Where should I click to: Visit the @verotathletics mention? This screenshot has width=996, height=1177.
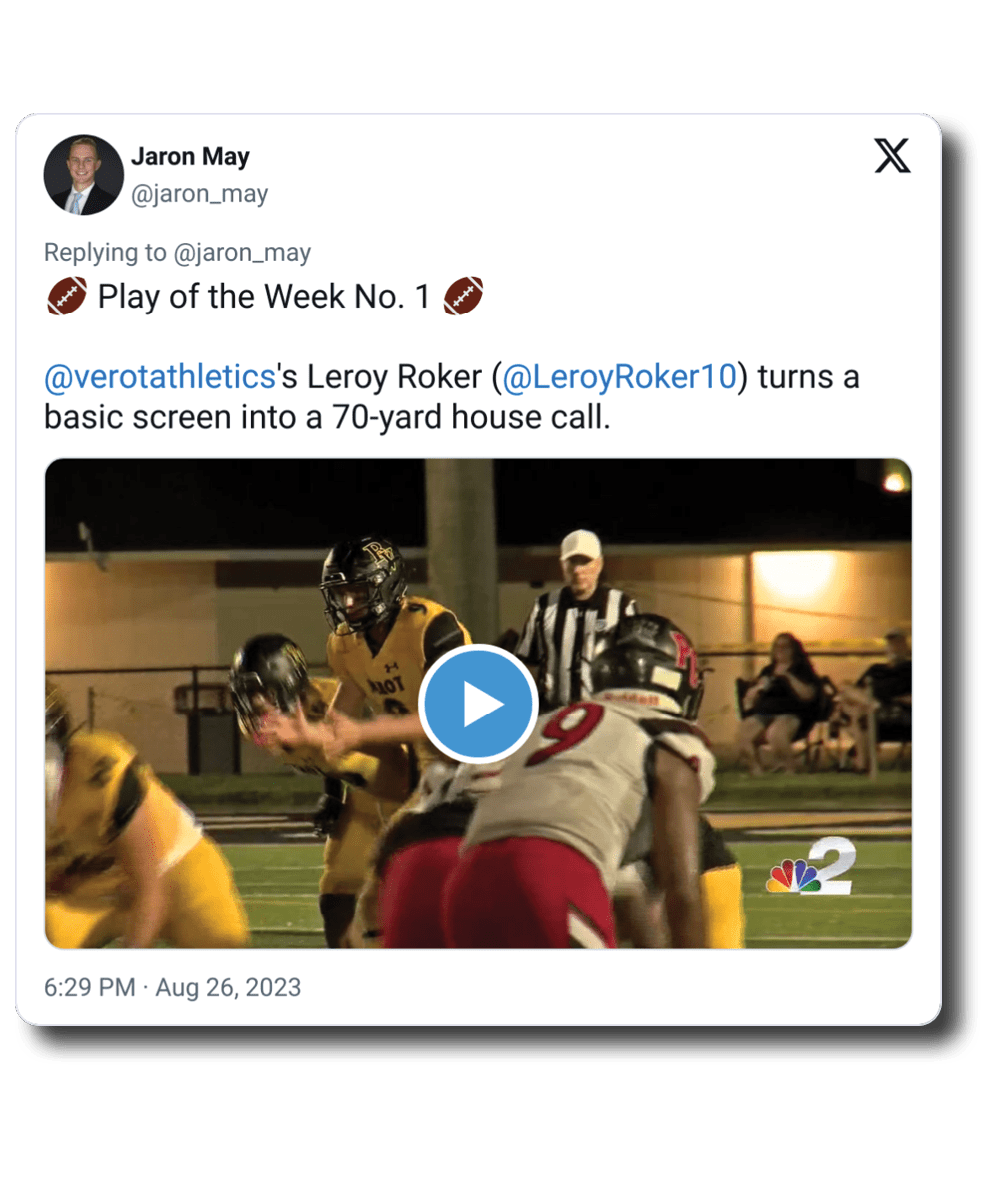coord(160,376)
